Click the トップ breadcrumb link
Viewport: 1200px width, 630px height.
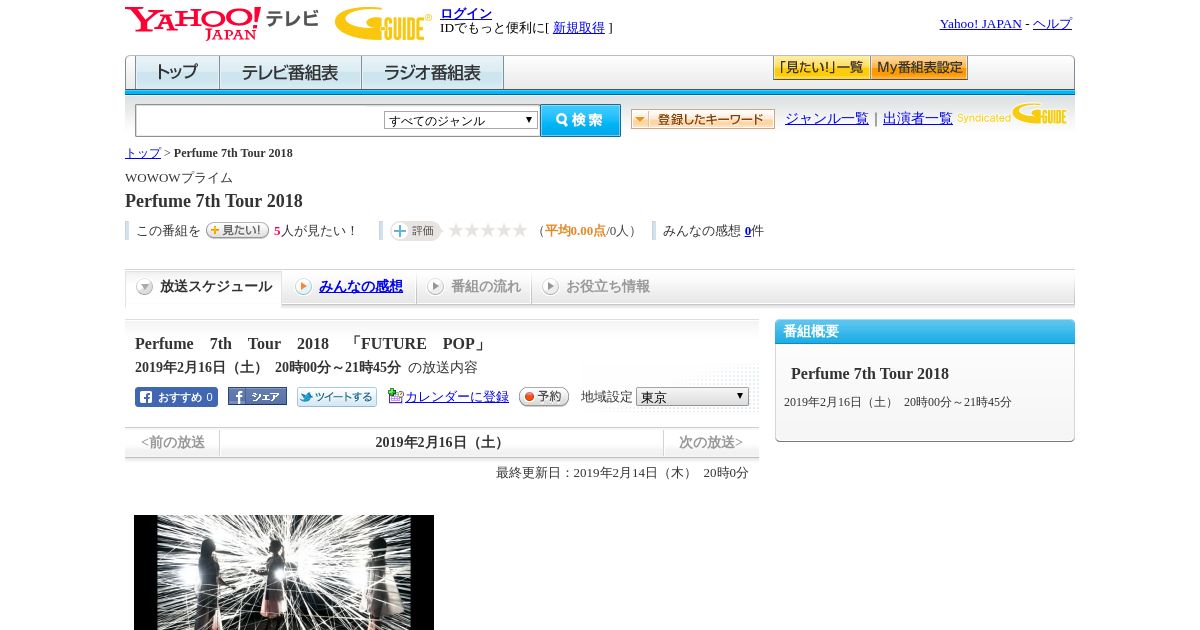(143, 153)
